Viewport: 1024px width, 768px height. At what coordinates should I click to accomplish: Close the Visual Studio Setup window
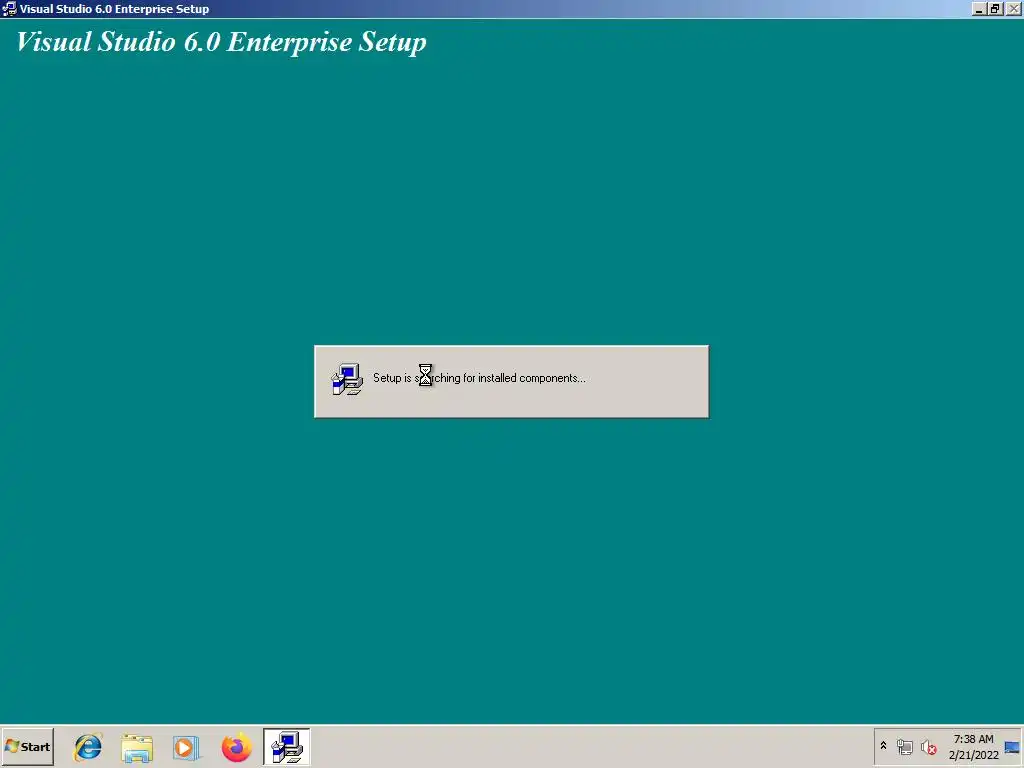pos(1013,8)
